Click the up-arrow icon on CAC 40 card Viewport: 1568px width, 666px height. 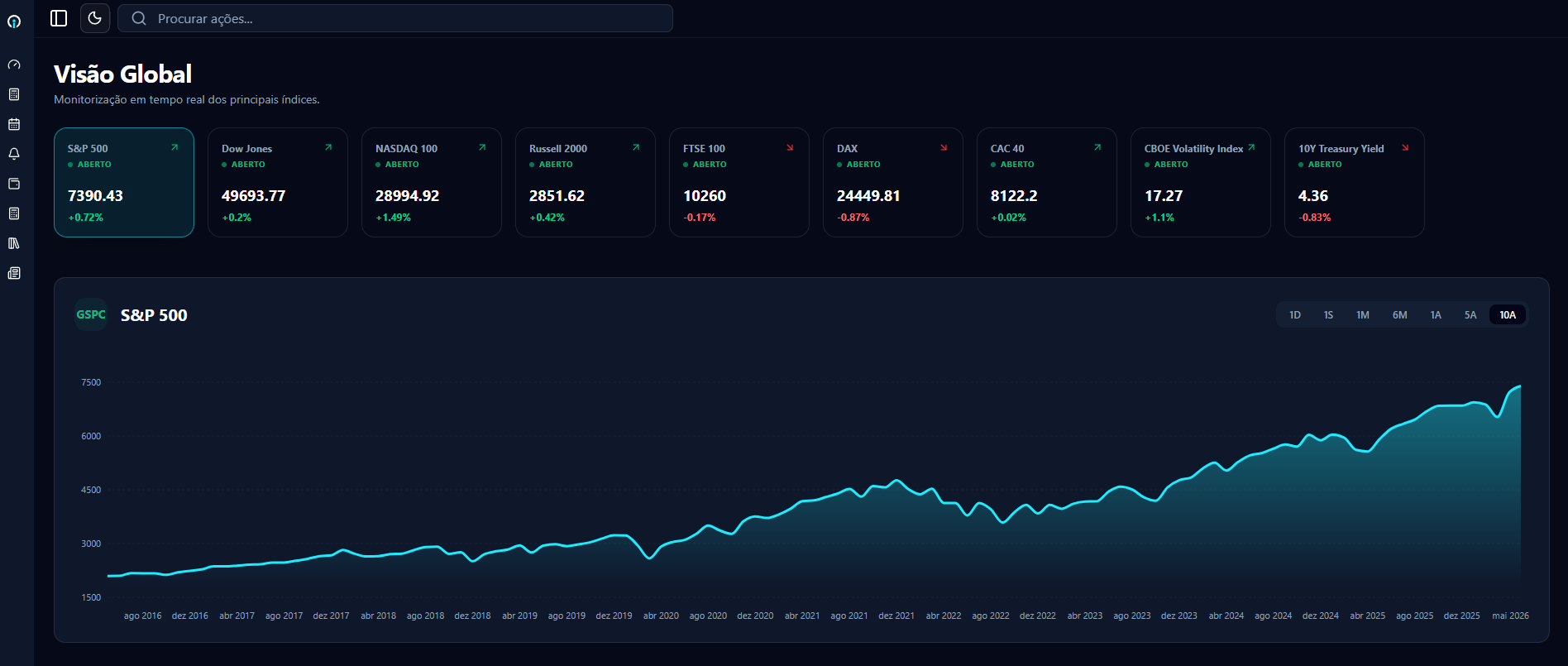[x=1097, y=147]
